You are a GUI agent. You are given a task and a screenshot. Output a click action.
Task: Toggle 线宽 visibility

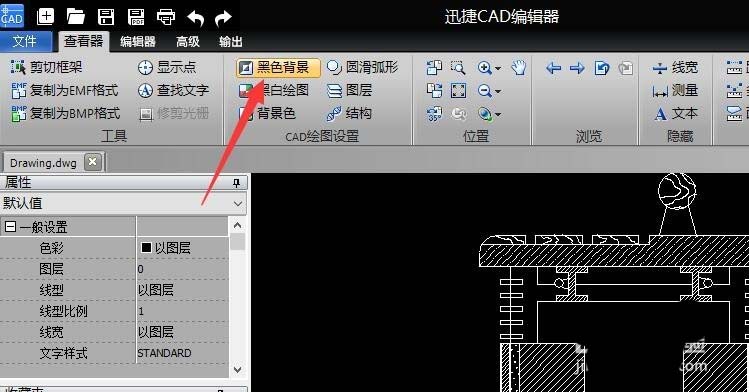(x=675, y=67)
